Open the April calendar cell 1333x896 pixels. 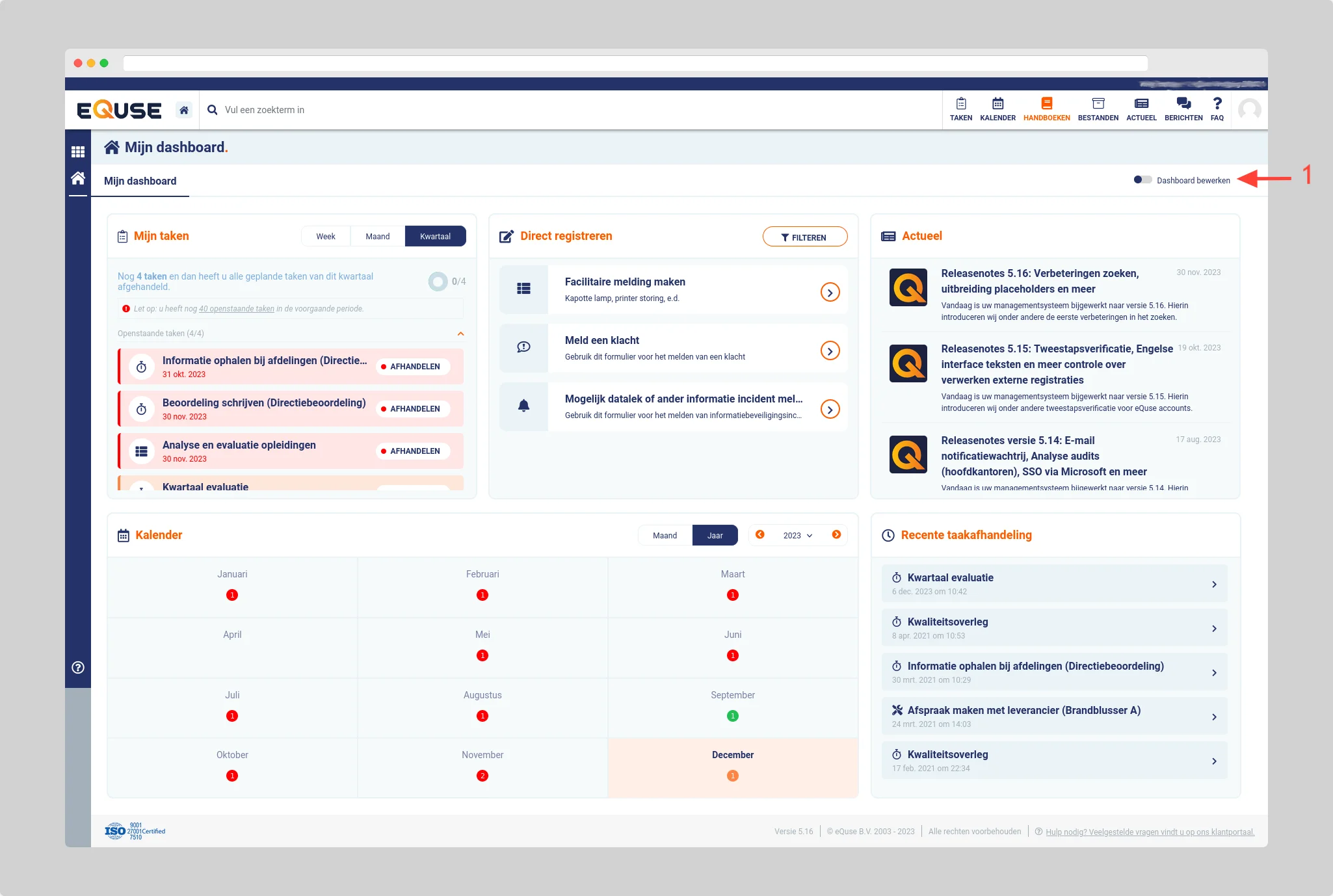click(232, 648)
